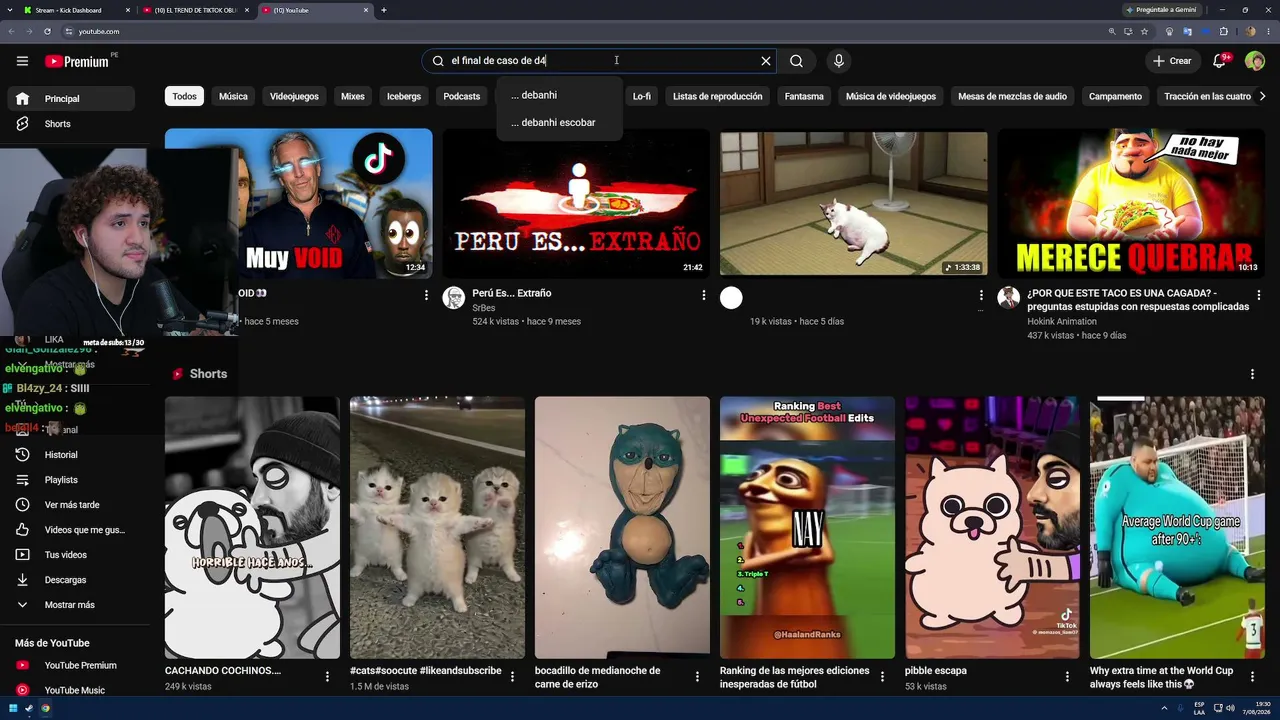Image resolution: width=1280 pixels, height=720 pixels.
Task: Open Tus videos in sidebar
Action: pos(70,555)
